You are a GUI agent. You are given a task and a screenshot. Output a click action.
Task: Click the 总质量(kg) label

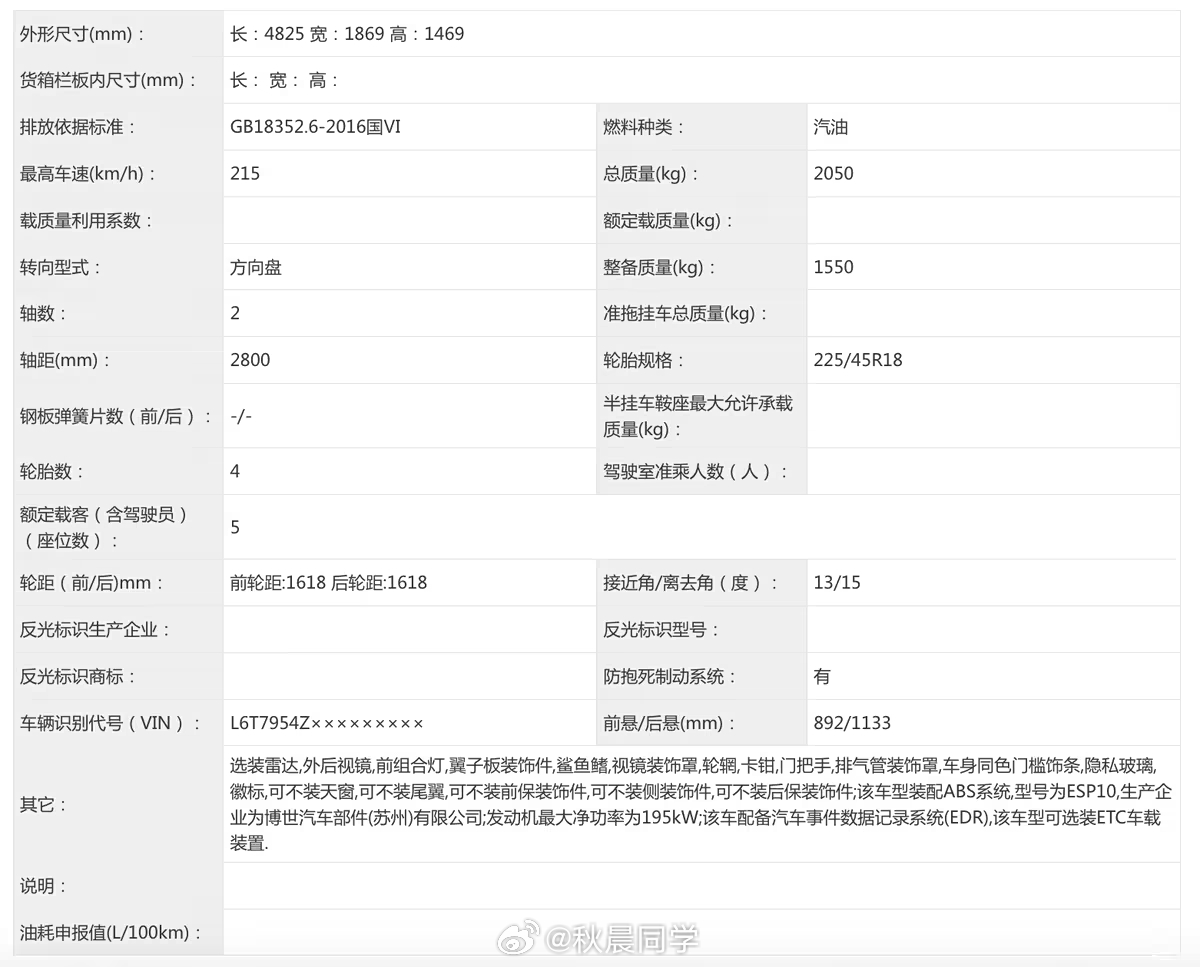[x=651, y=174]
